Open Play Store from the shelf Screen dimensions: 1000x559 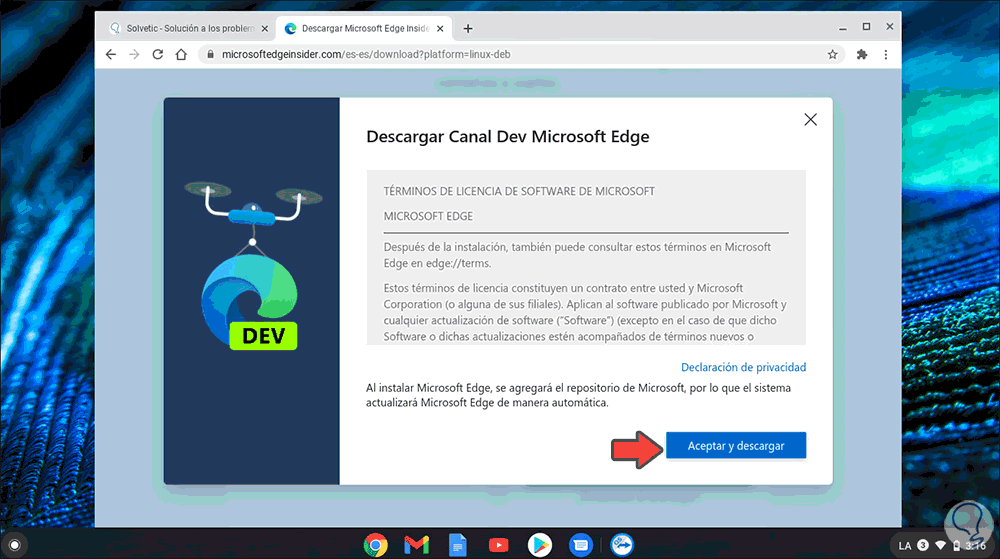point(540,545)
